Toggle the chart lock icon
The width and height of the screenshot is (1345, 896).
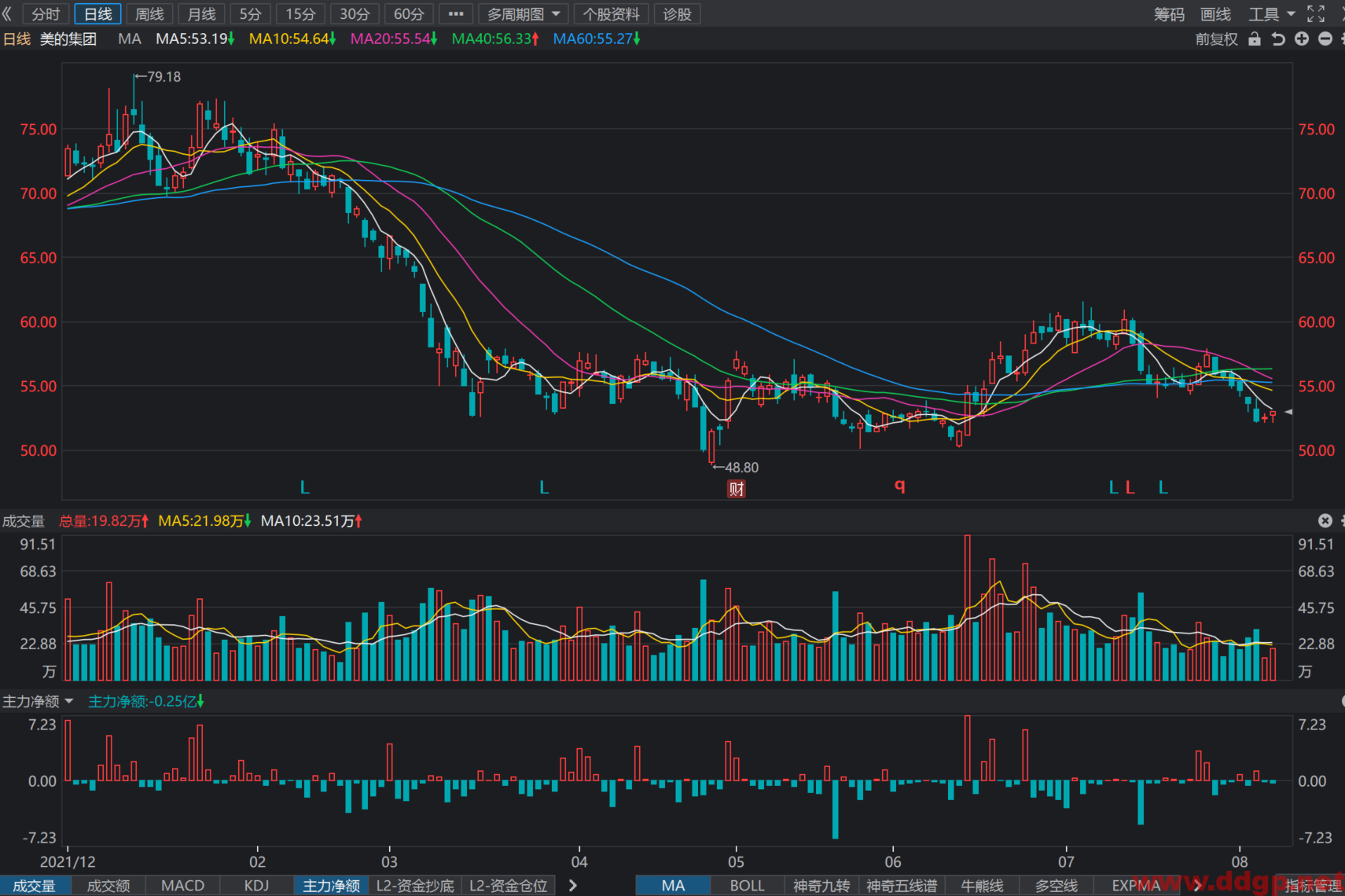tap(1255, 39)
